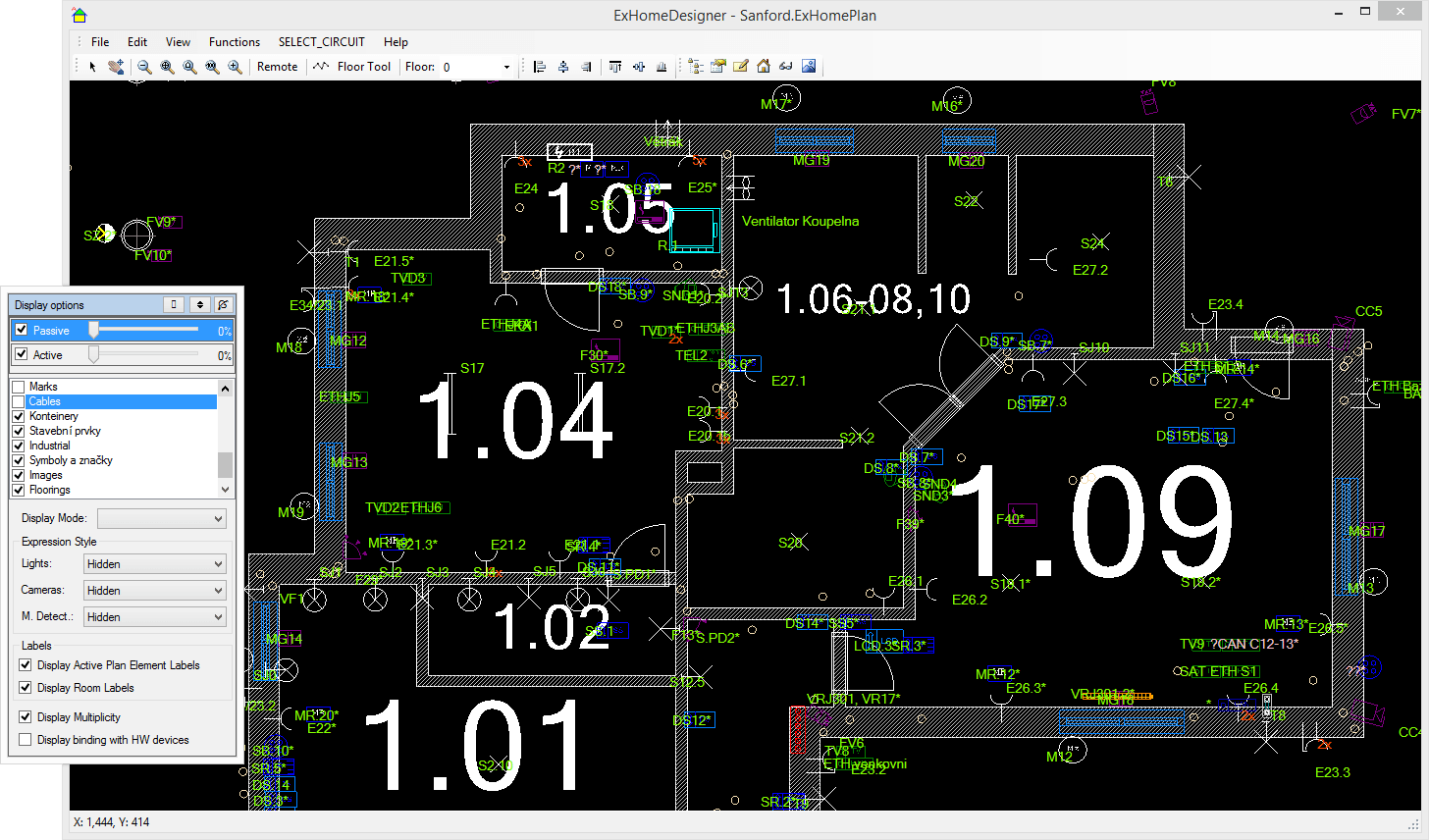This screenshot has width=1429, height=840.
Task: Click the zoom out magnifier icon
Action: click(144, 67)
